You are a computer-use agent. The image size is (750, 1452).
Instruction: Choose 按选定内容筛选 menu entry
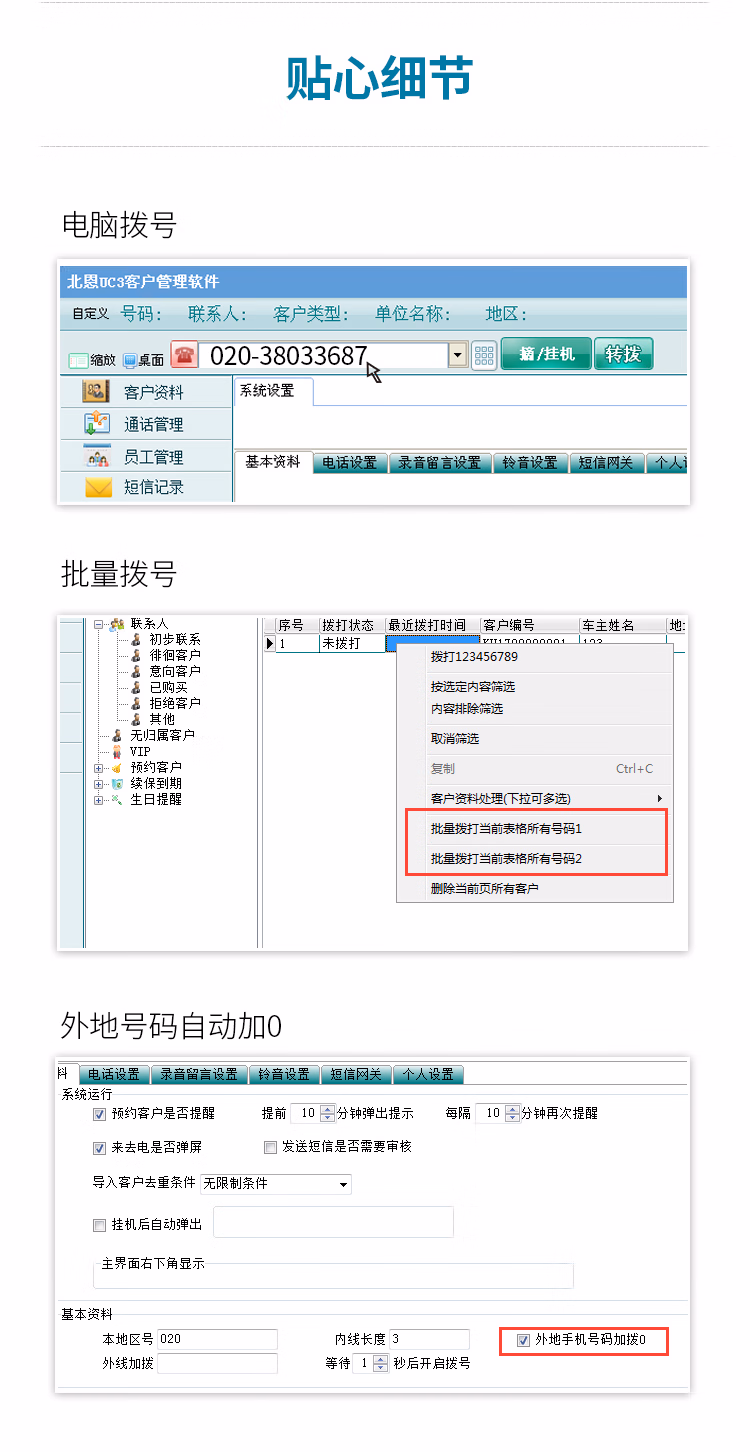tap(473, 687)
